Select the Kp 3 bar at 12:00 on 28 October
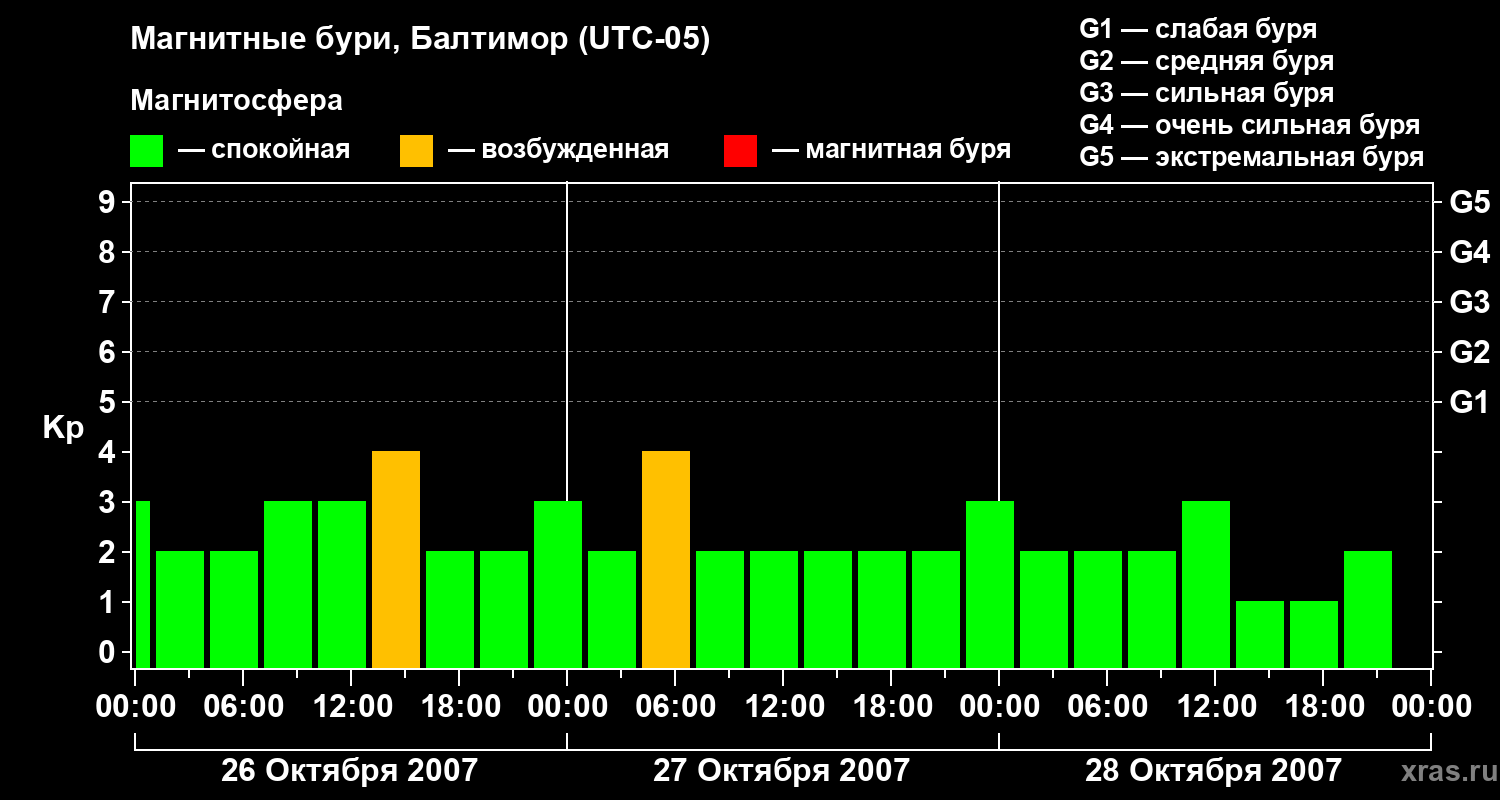Image resolution: width=1500 pixels, height=800 pixels. 1206,584
